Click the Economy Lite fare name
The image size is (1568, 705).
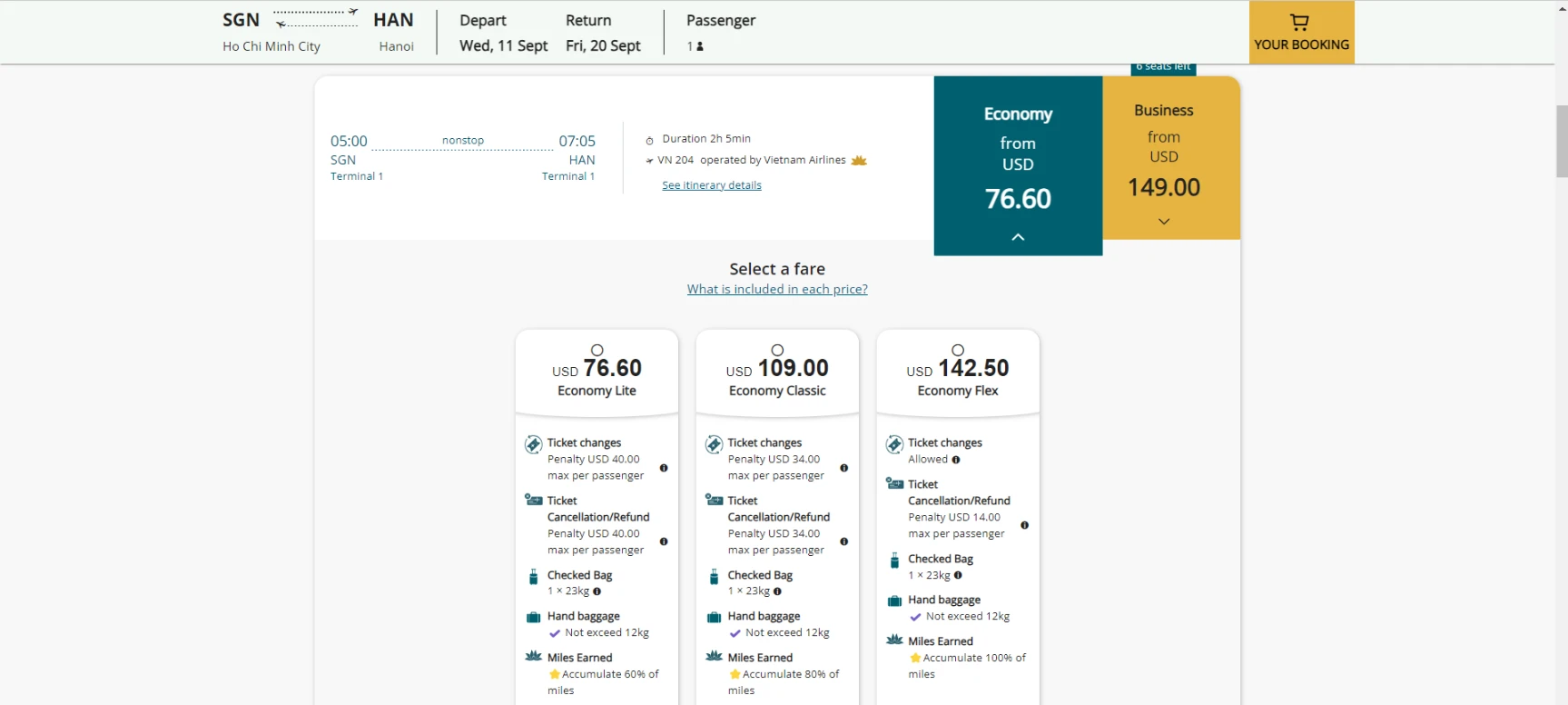597,391
